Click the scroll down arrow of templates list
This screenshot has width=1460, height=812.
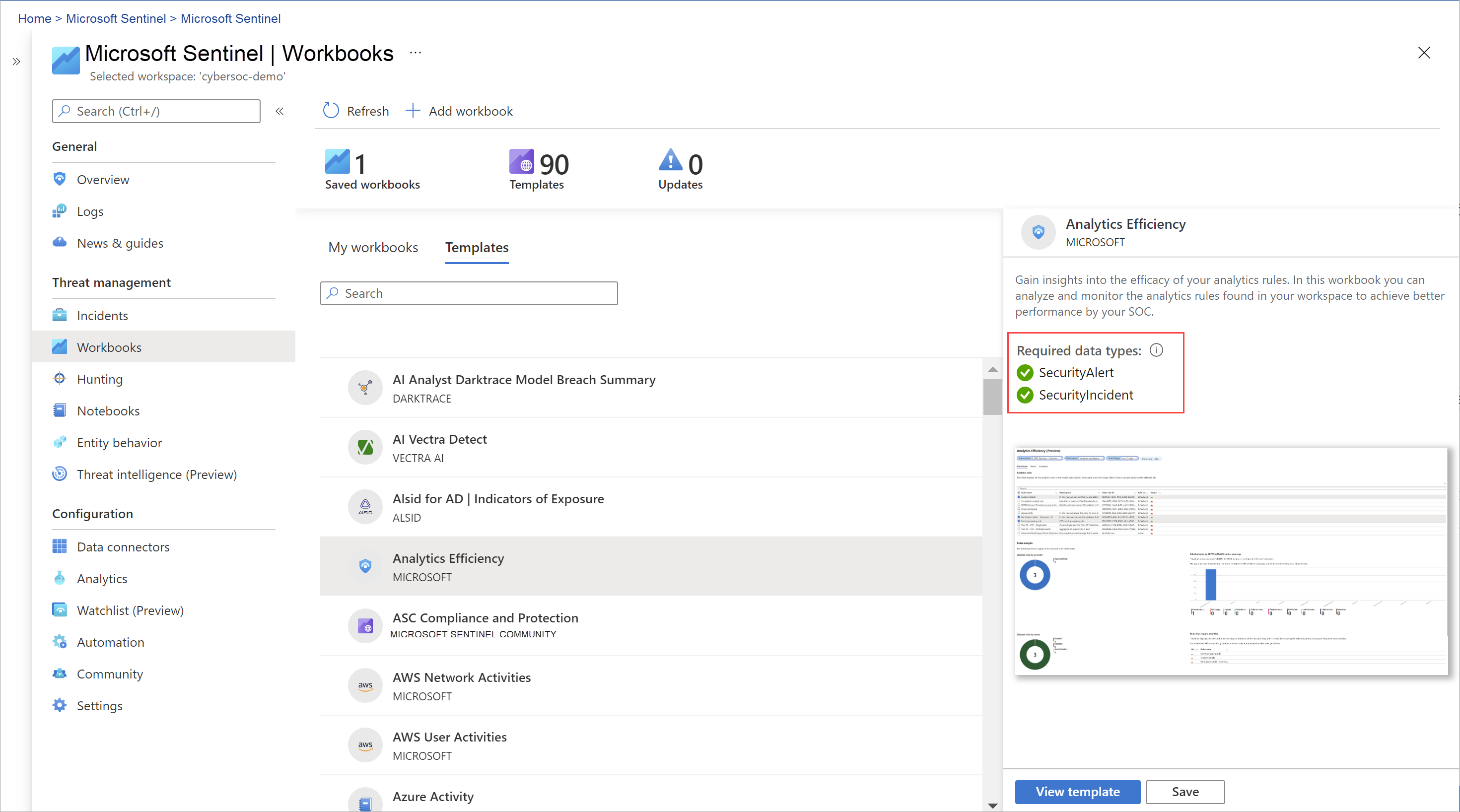pyautogui.click(x=992, y=805)
